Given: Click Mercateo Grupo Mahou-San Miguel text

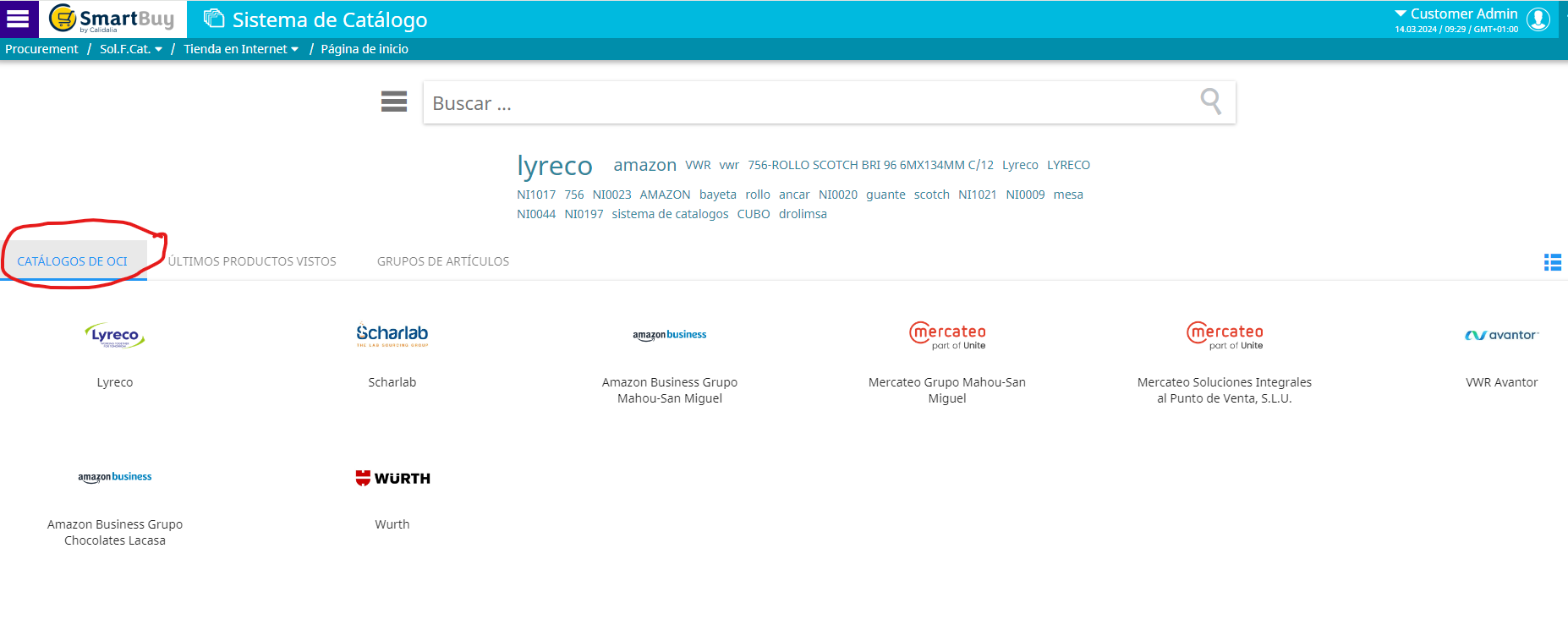Looking at the screenshot, I should pos(947,391).
